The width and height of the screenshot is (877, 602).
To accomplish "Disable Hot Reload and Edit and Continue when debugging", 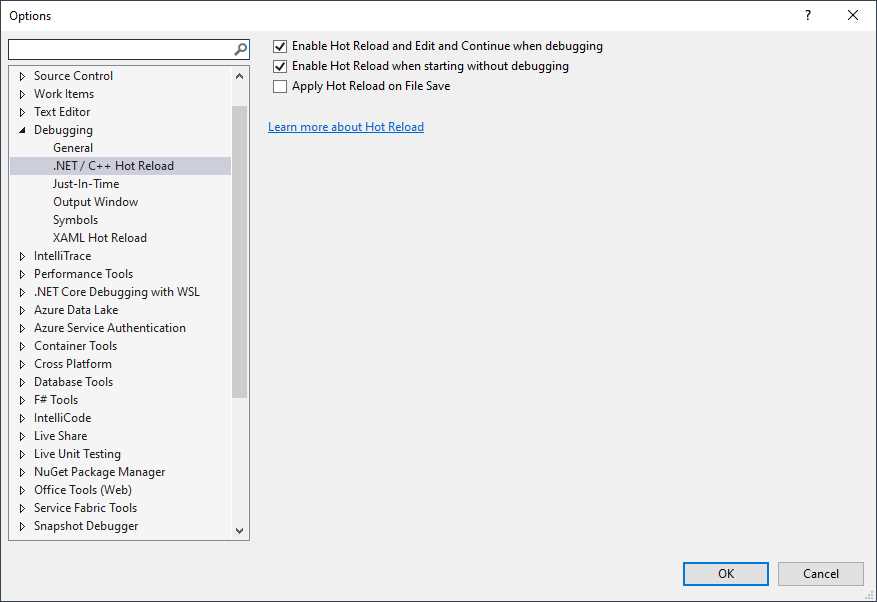I will [280, 46].
